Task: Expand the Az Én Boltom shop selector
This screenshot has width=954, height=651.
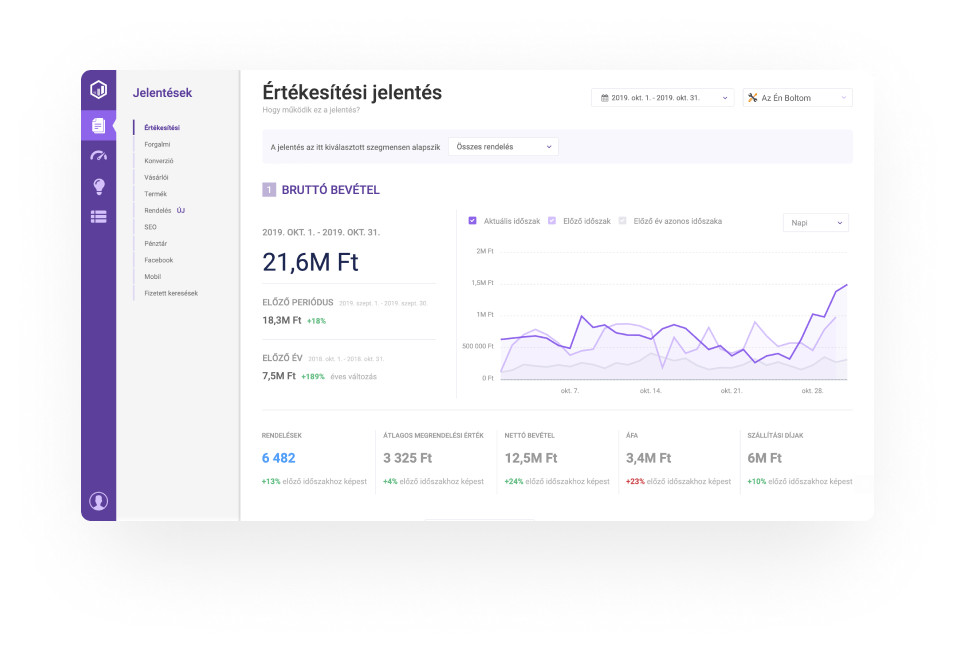Action: [x=797, y=98]
